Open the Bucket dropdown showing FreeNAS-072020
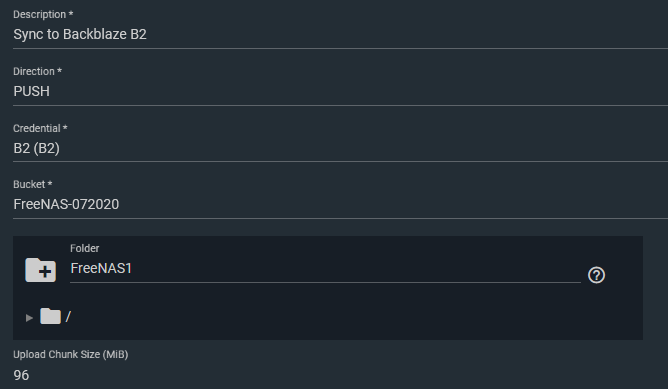Screen dimensions: 668x389 [340, 205]
